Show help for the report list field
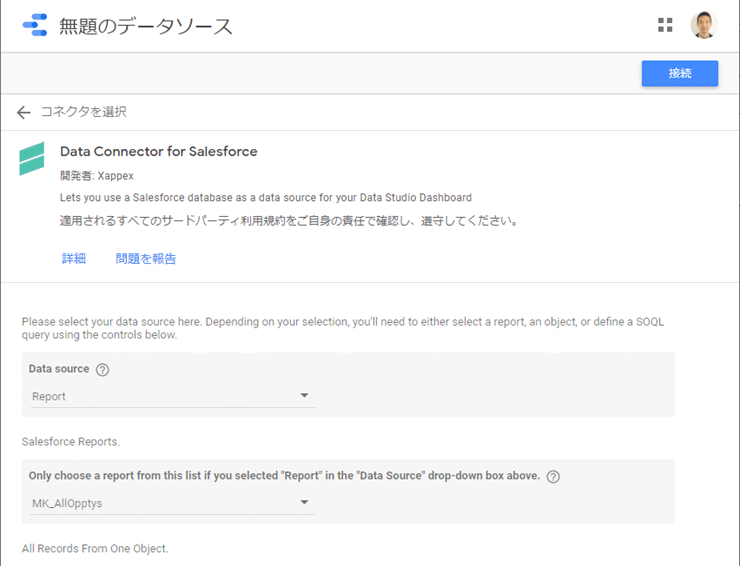This screenshot has width=740, height=566. pyautogui.click(x=553, y=476)
